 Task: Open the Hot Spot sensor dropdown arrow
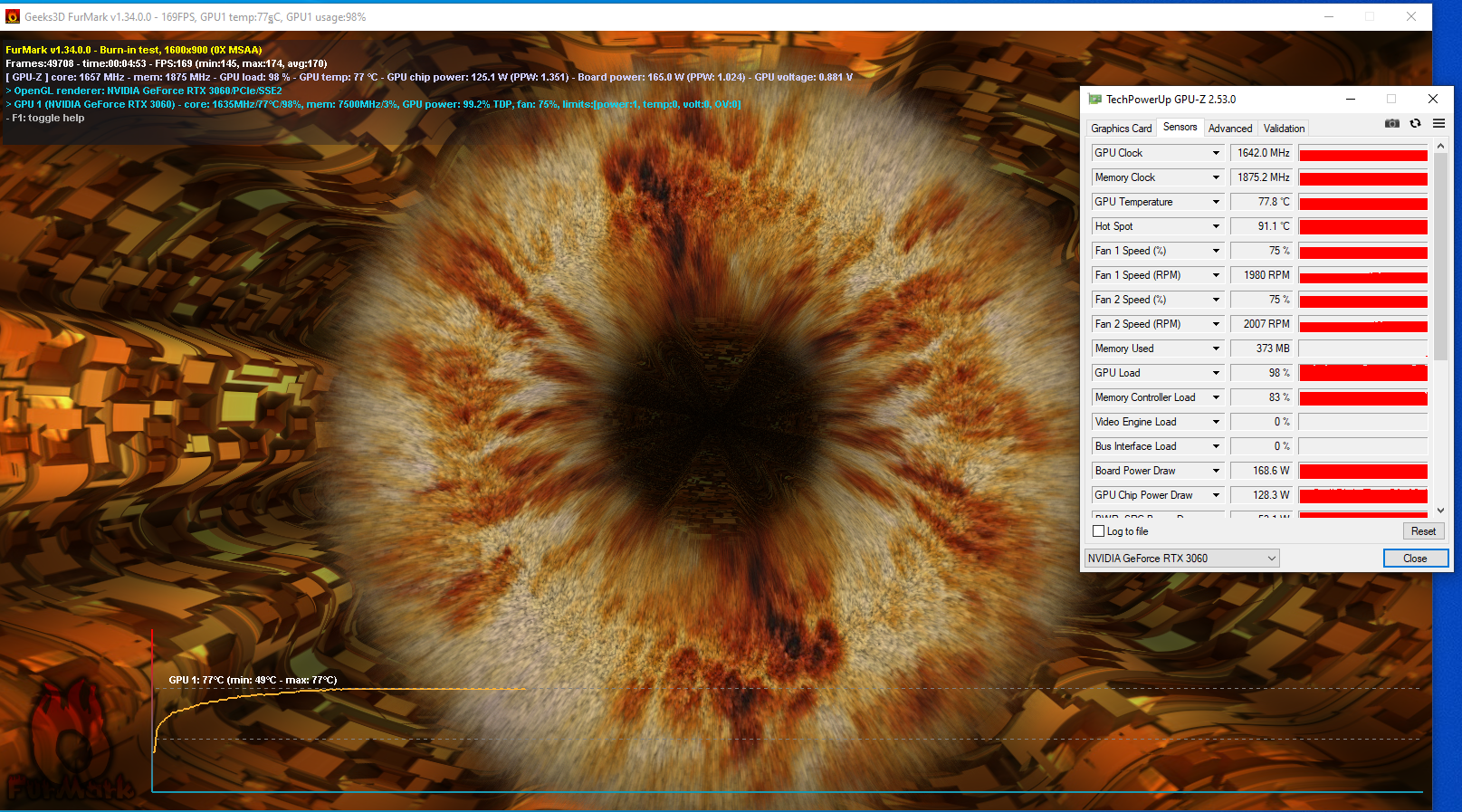click(1216, 226)
